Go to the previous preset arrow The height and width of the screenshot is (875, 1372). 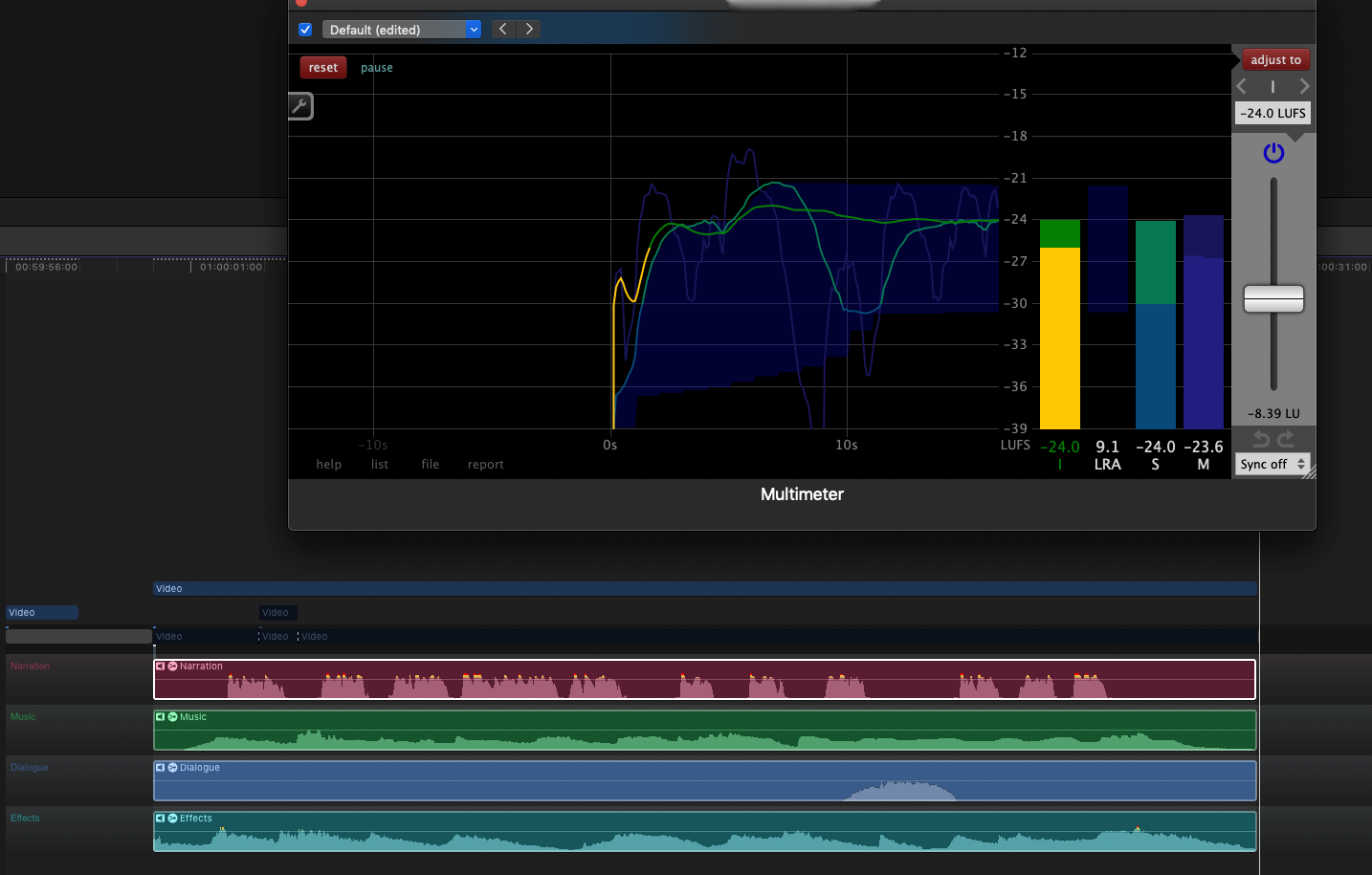click(503, 30)
